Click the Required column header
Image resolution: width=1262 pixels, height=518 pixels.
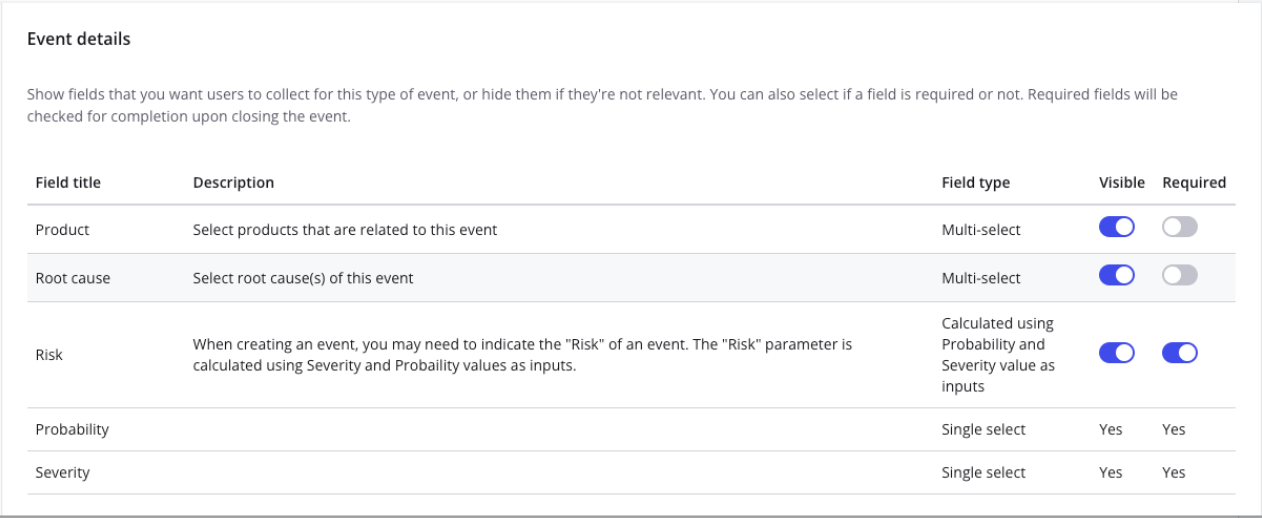pos(1193,183)
